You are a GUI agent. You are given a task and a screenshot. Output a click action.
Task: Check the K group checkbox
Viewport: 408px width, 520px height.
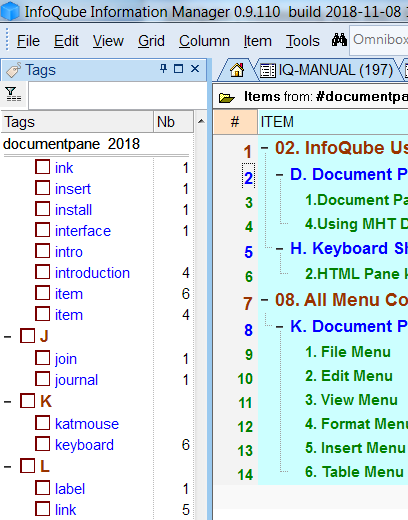tap(27, 400)
